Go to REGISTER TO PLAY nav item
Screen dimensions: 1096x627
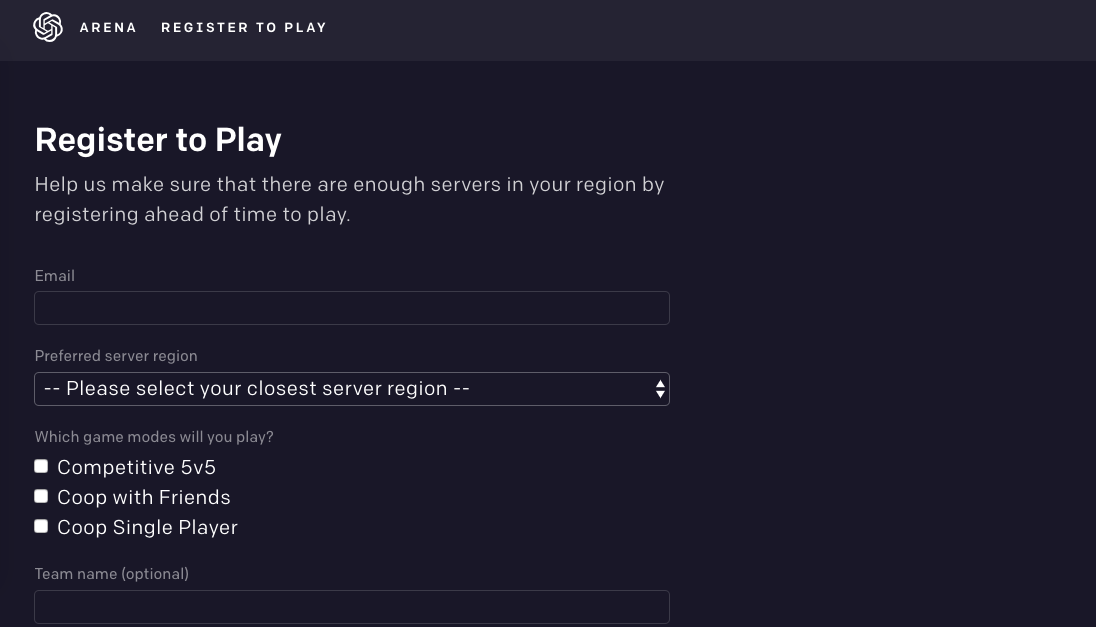[x=244, y=28]
